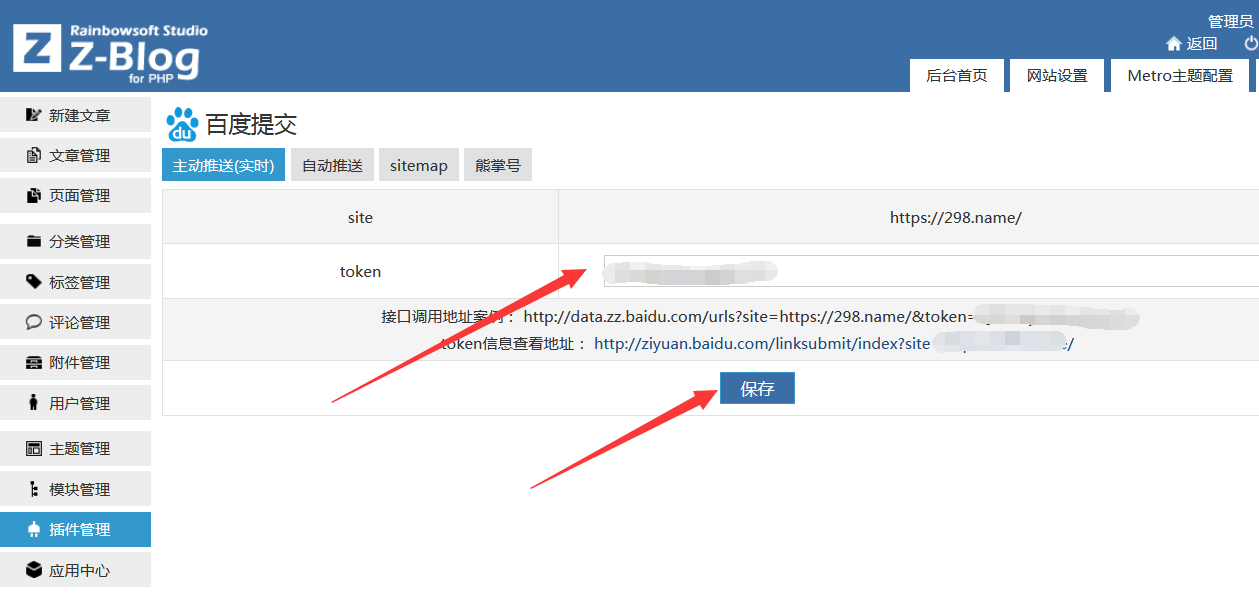Open 模块管理 in the sidebar
The image size is (1259, 599).
pyautogui.click(x=78, y=489)
